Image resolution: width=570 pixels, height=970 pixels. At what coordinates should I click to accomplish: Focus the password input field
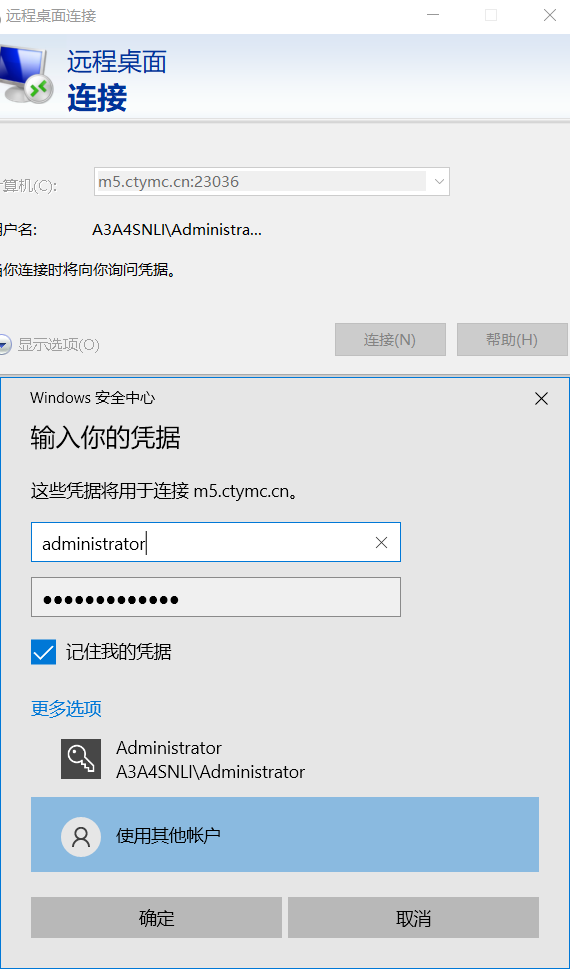216,597
